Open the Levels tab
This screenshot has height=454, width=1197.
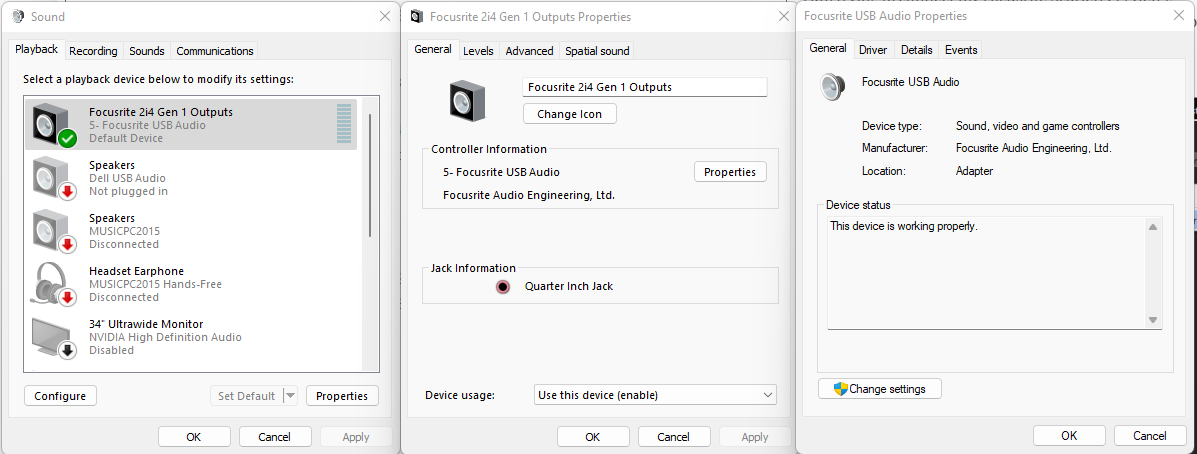478,51
